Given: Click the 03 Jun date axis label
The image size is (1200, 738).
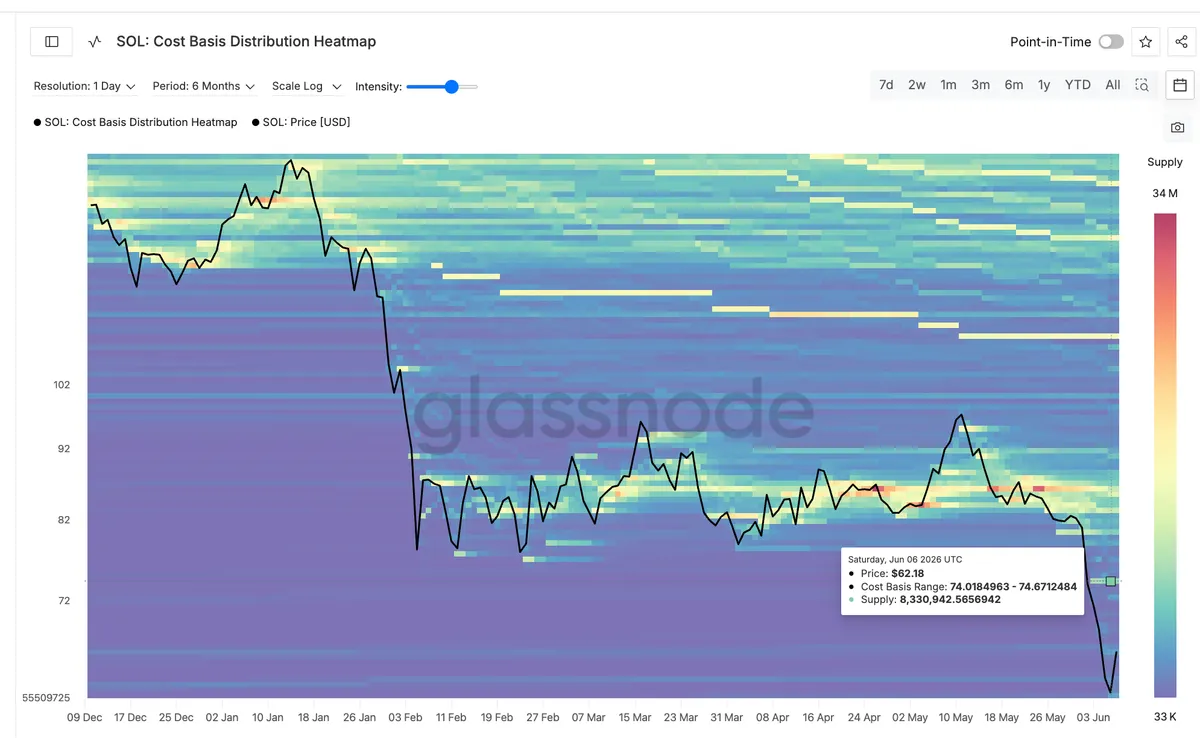Looking at the screenshot, I should pyautogui.click(x=1093, y=717).
